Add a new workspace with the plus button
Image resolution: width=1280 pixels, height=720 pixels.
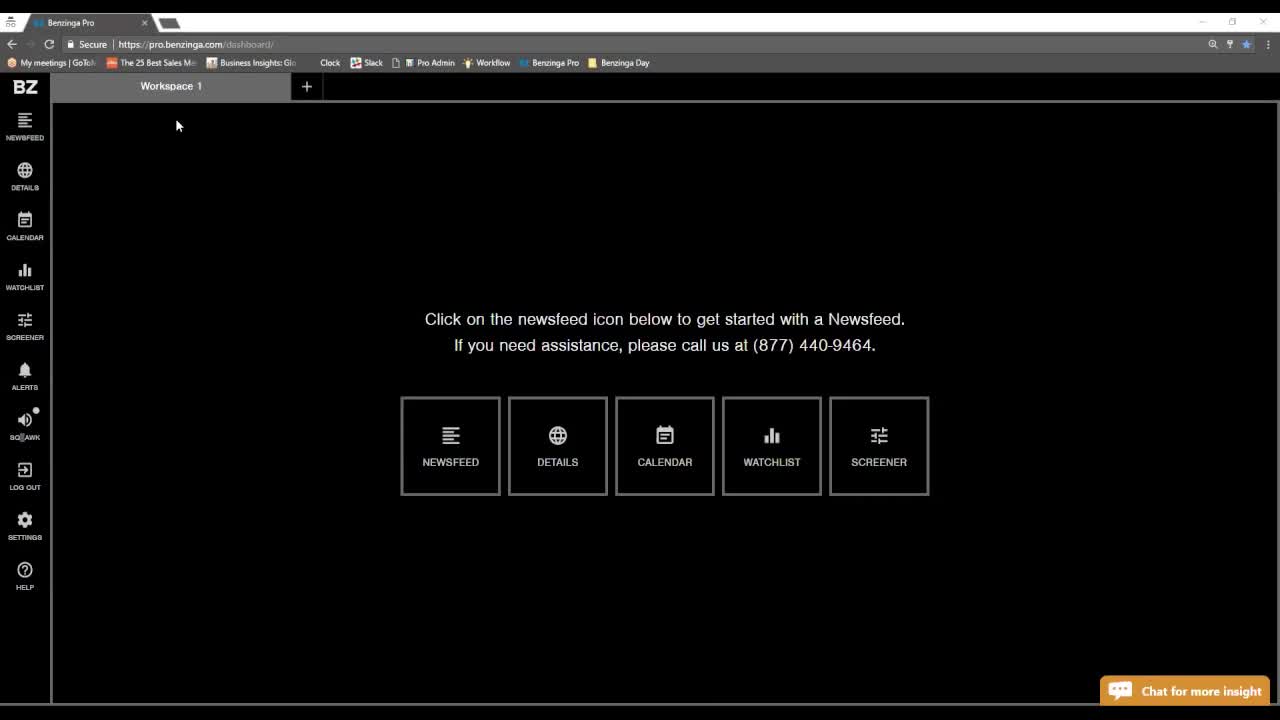307,86
